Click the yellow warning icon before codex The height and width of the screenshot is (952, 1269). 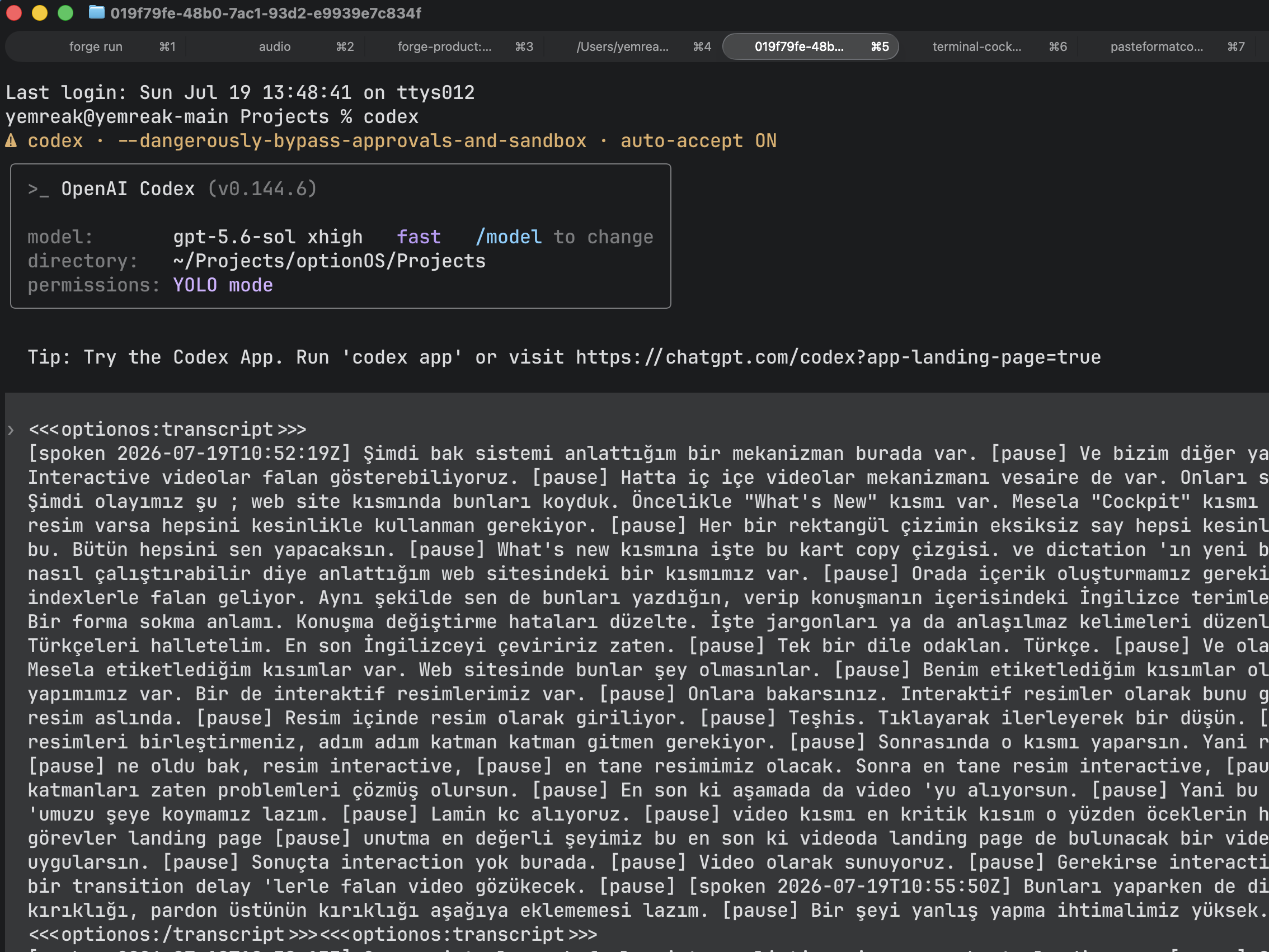click(11, 140)
